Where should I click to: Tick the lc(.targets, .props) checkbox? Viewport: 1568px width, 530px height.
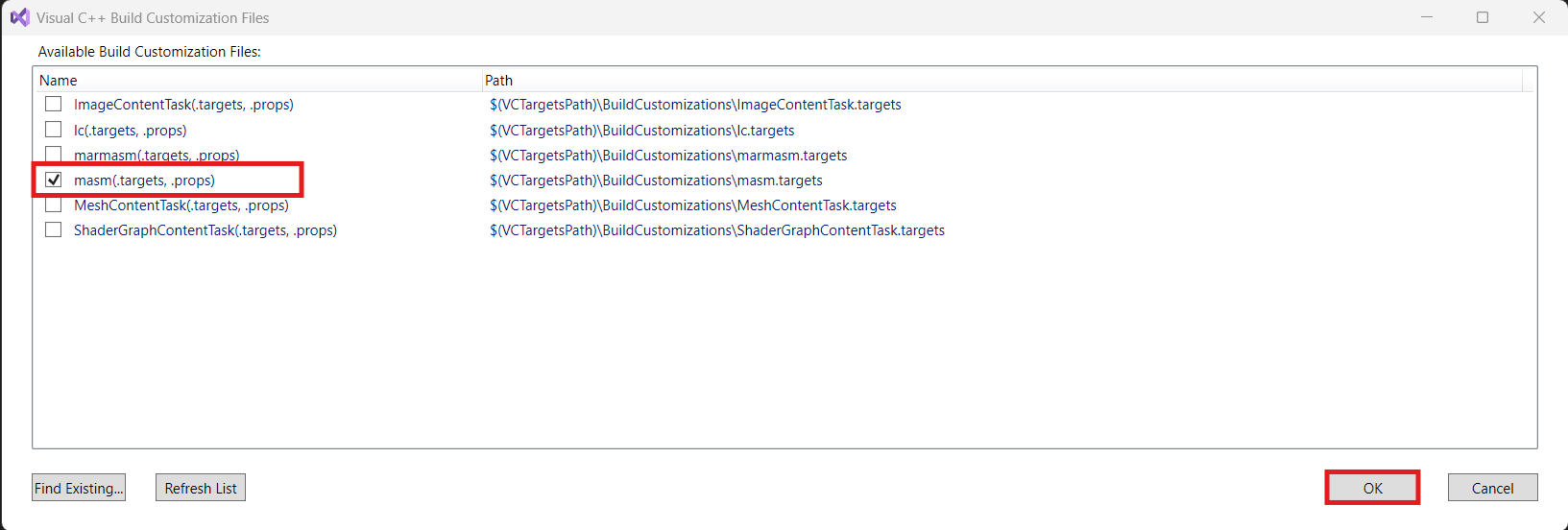[54, 130]
